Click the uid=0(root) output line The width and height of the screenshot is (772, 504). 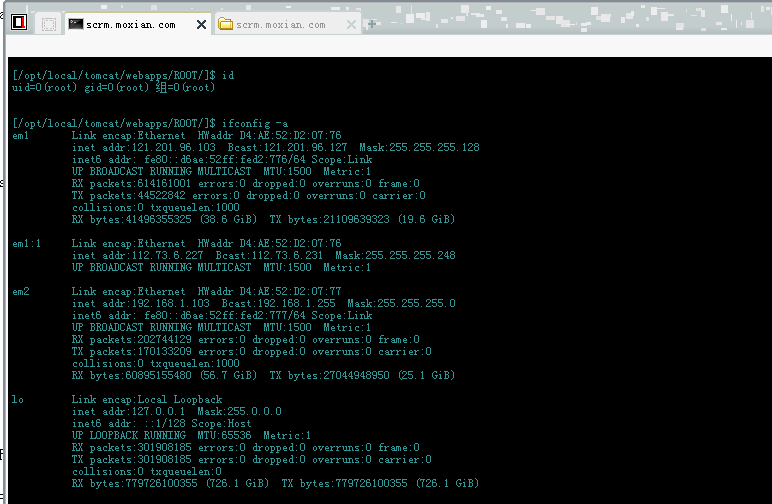pos(114,88)
